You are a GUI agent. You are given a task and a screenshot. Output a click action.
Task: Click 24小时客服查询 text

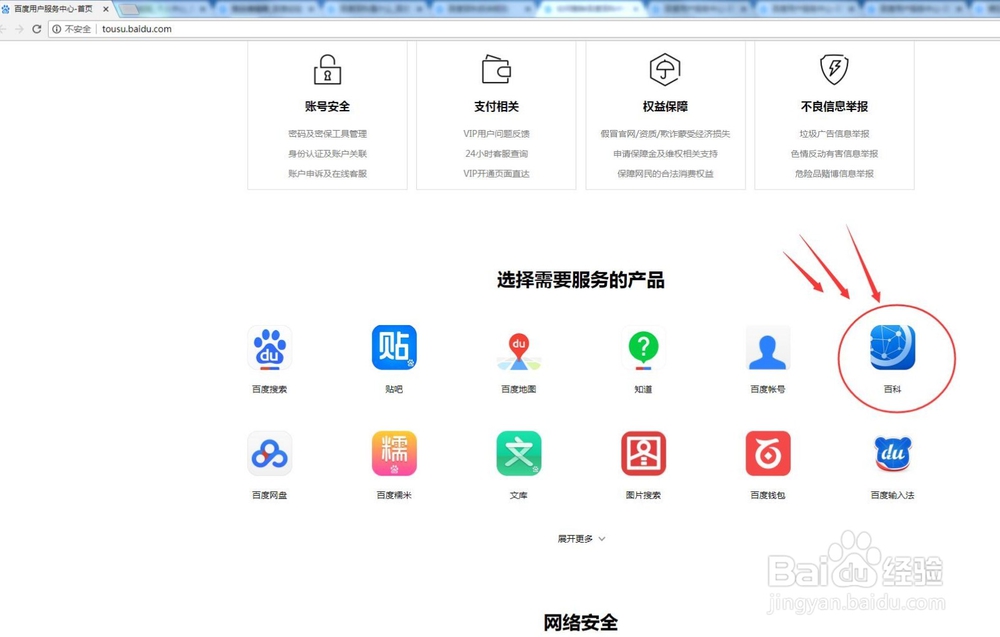point(496,154)
